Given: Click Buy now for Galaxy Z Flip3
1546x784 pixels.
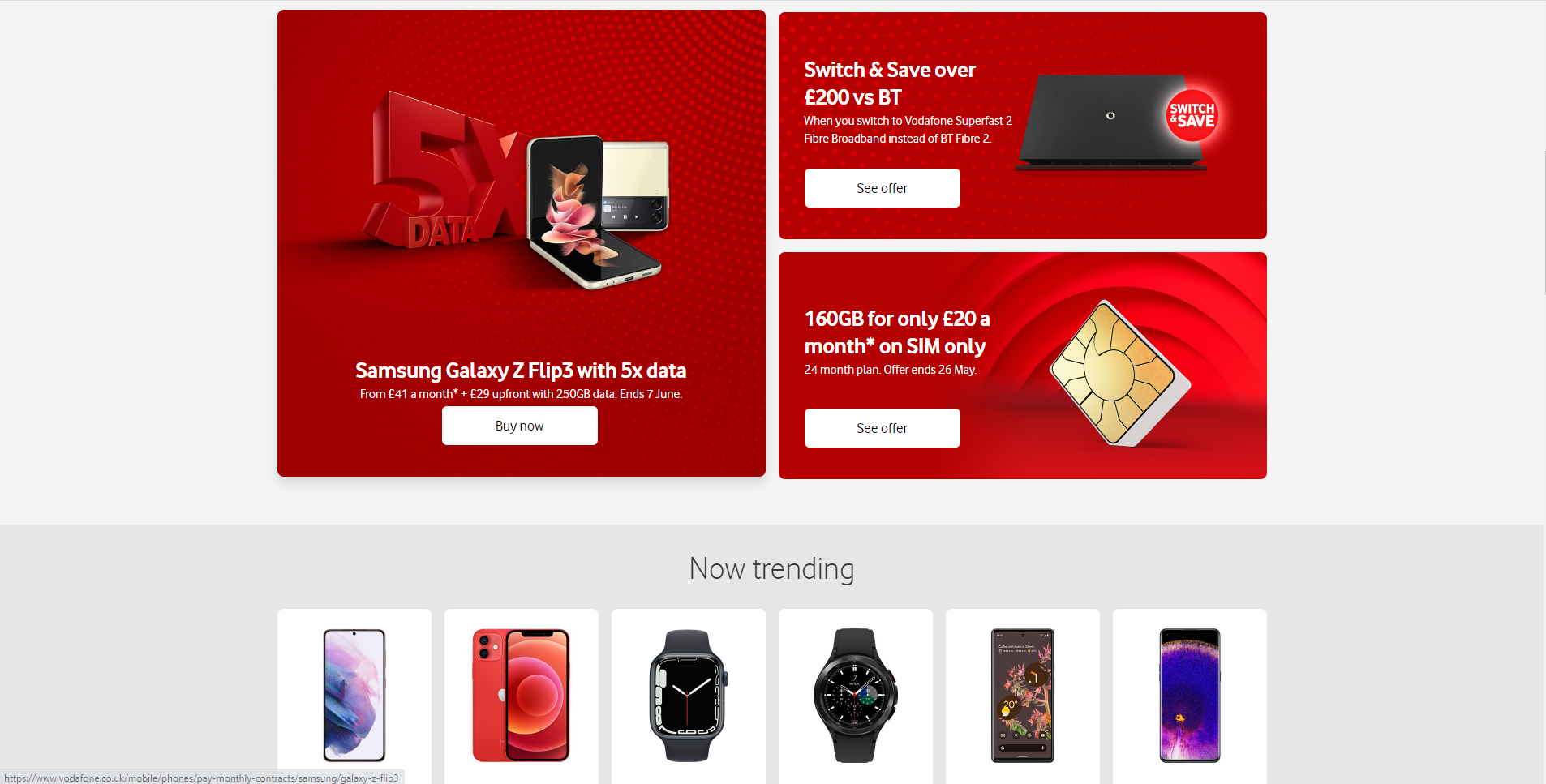Looking at the screenshot, I should pos(519,426).
